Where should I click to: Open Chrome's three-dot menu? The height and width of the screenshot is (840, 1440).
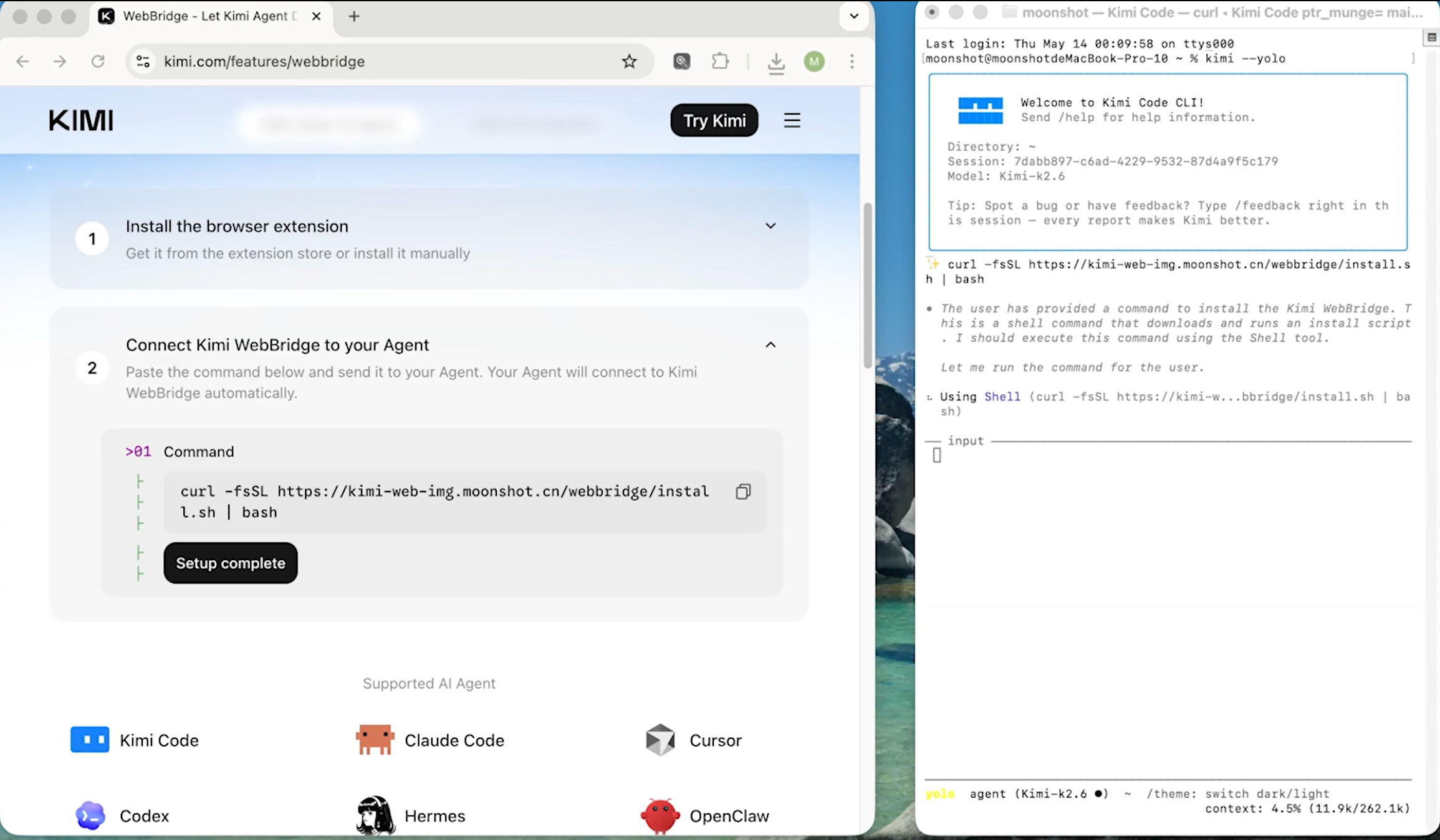(852, 61)
